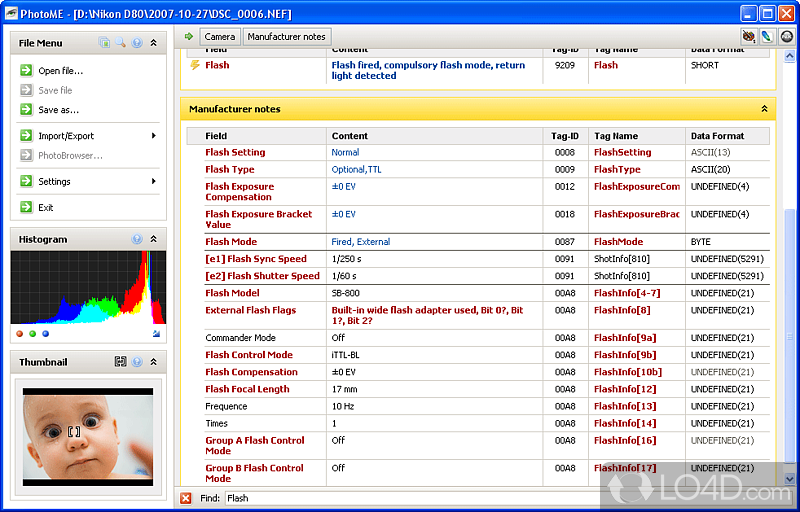Click the green arrow beside Save as
800x512 pixels.
[26, 110]
